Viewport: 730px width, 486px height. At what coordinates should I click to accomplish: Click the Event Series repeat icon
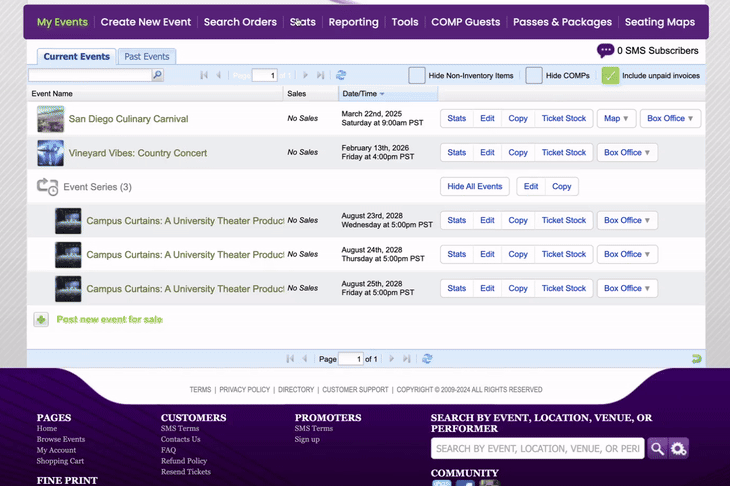coord(47,187)
